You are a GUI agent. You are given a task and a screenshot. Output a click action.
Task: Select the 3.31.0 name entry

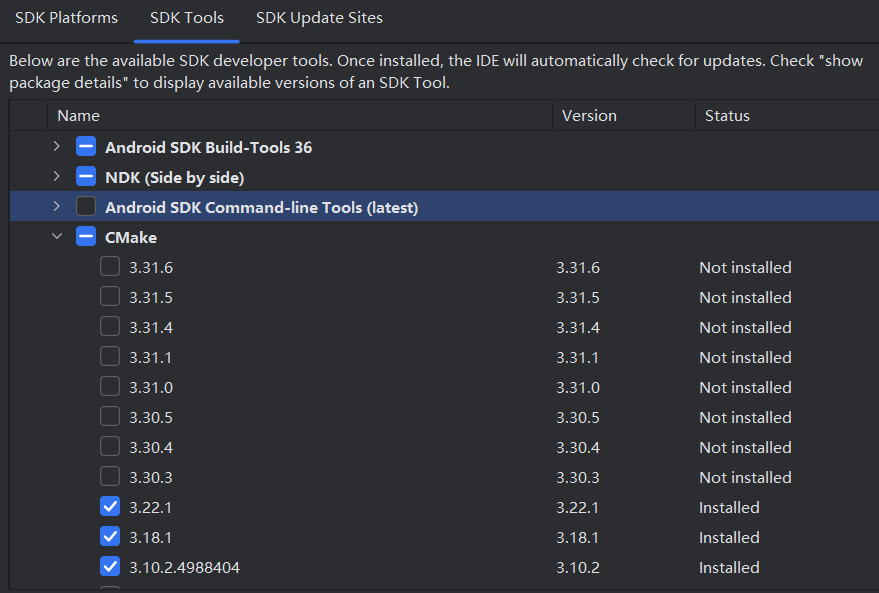(151, 388)
